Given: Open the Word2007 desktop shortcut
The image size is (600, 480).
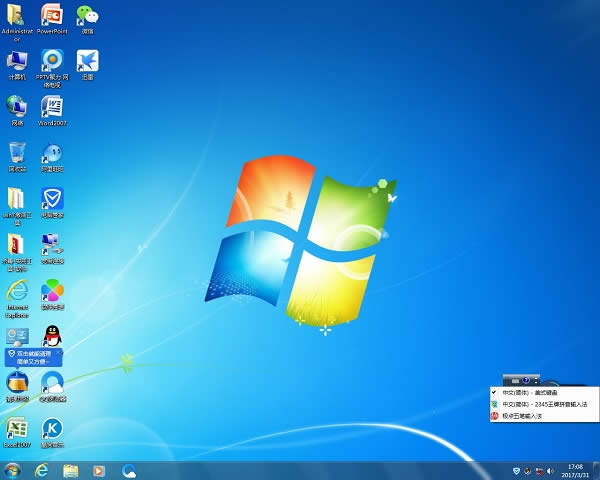Looking at the screenshot, I should 51,107.
